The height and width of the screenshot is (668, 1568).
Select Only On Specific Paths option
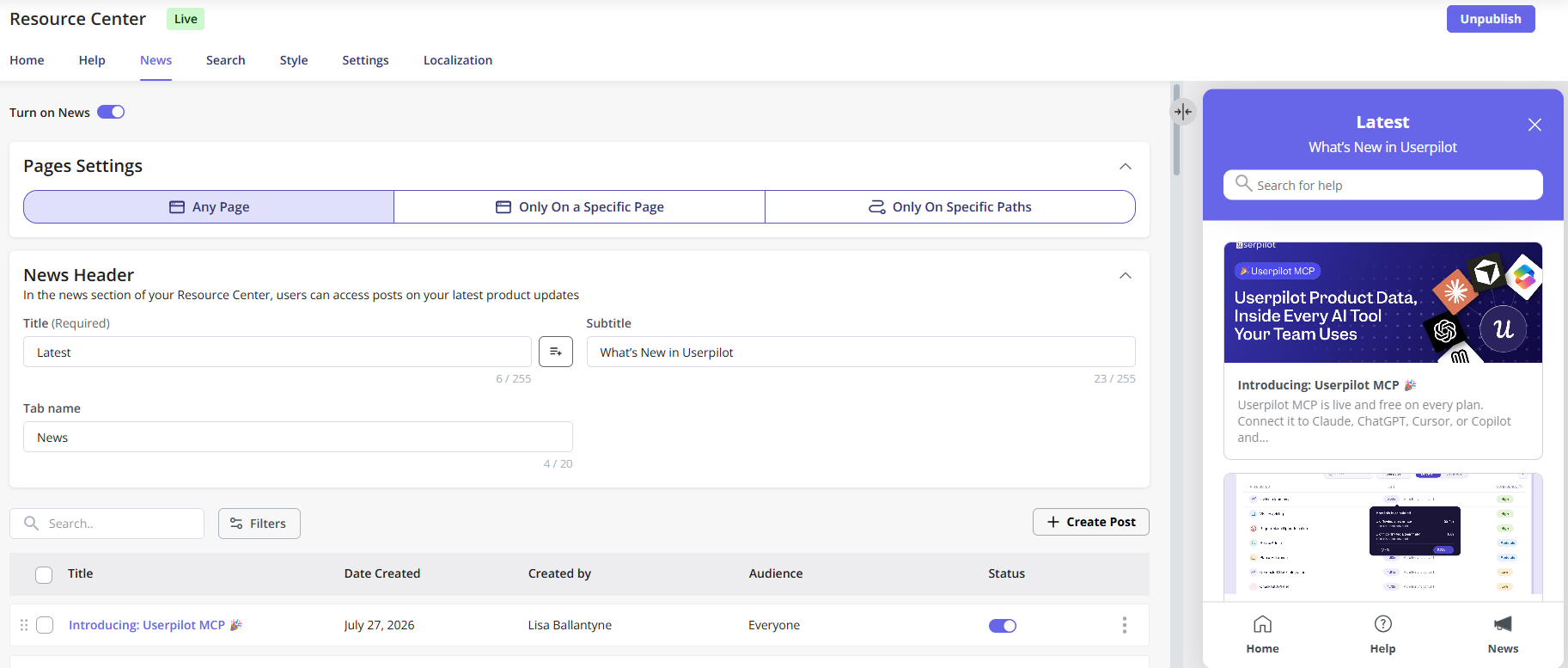point(949,207)
